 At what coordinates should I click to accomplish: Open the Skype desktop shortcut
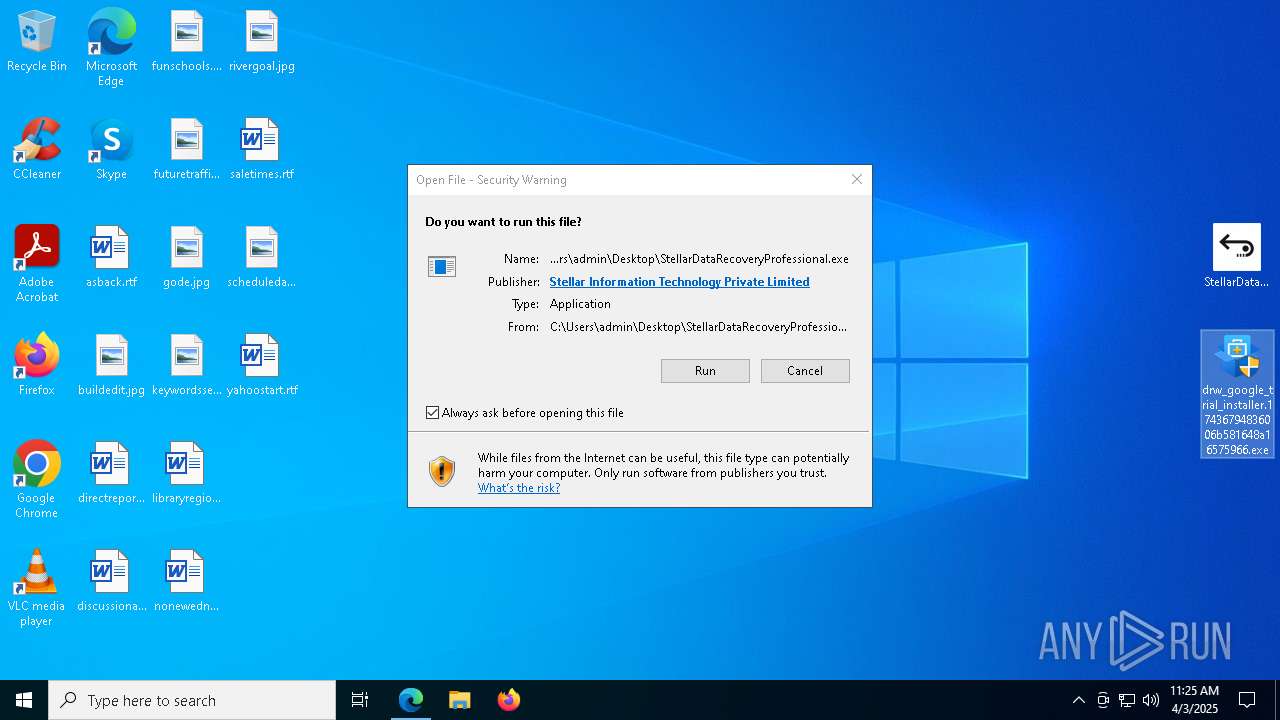click(x=111, y=150)
